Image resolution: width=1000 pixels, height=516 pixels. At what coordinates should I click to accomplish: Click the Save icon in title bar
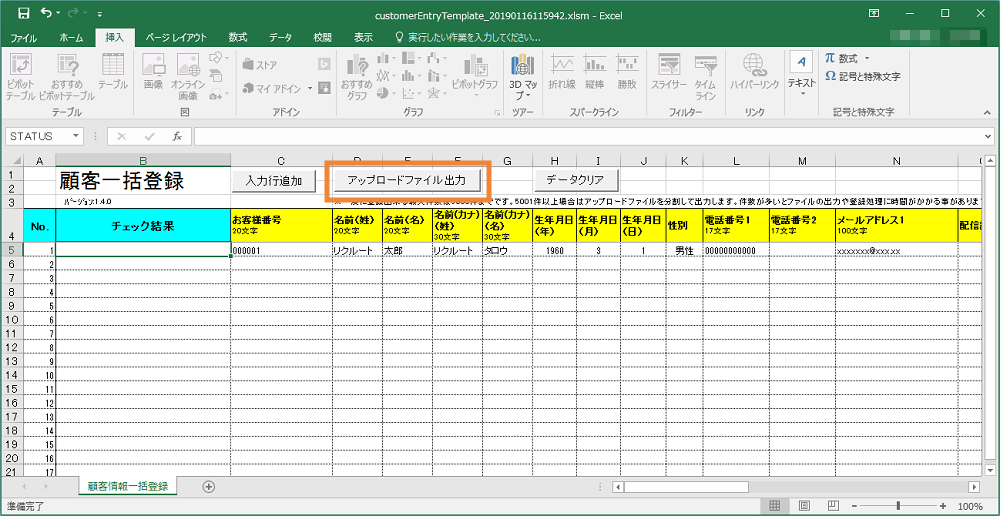(x=24, y=13)
